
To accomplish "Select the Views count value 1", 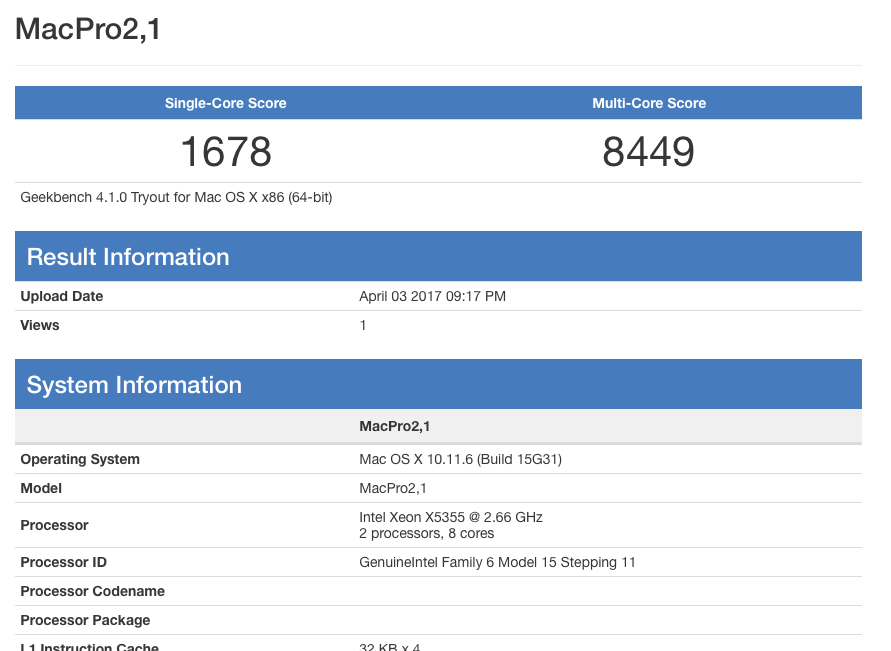I will [363, 326].
